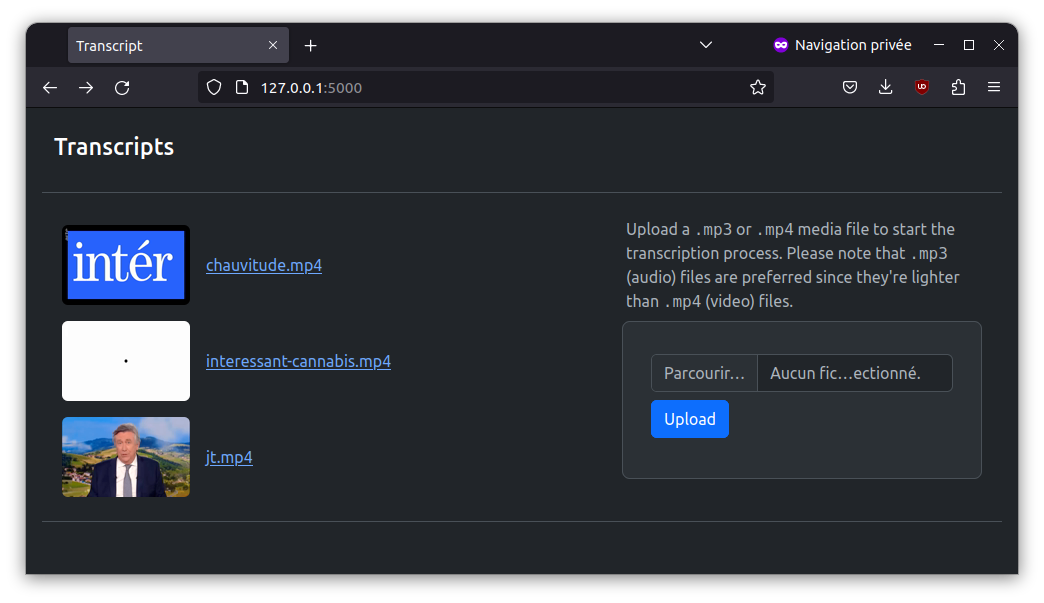This screenshot has width=1044, height=603.
Task: Reload the current page
Action: coord(122,88)
